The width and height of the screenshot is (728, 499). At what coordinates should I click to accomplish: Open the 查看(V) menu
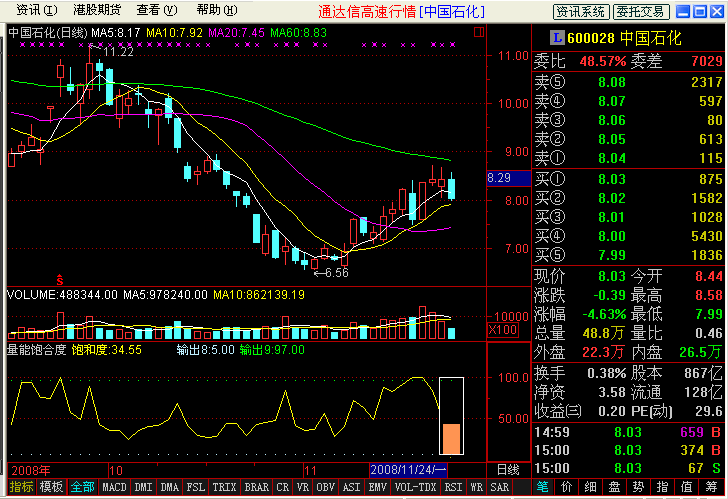pos(157,10)
